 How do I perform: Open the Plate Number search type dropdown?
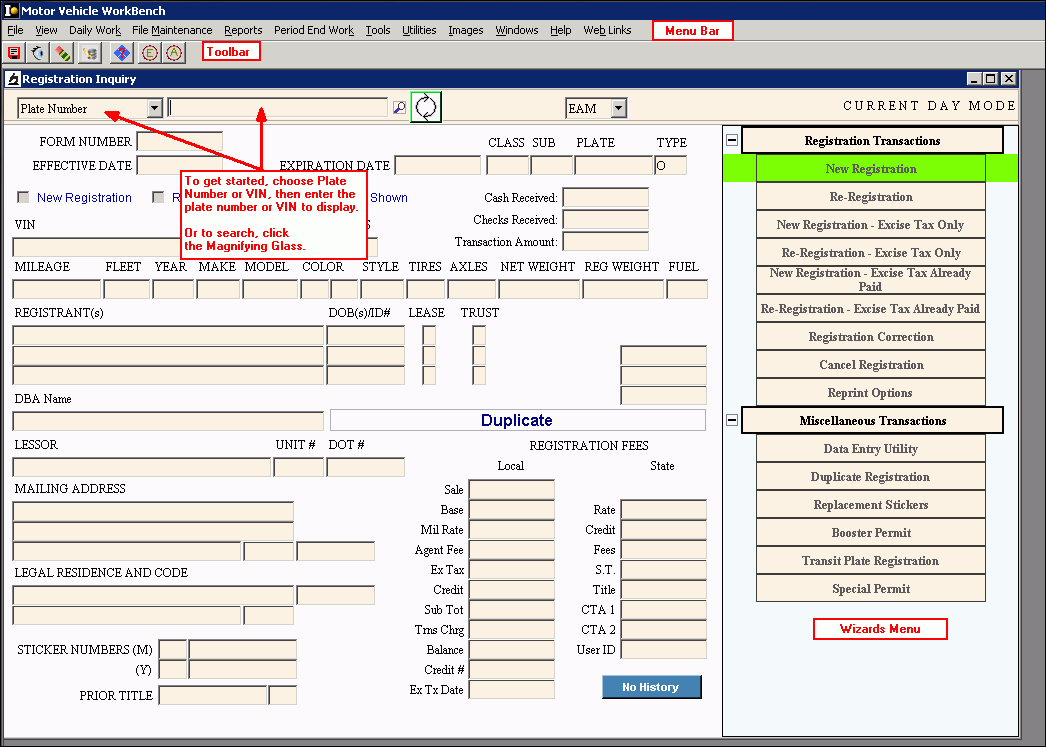(x=155, y=108)
